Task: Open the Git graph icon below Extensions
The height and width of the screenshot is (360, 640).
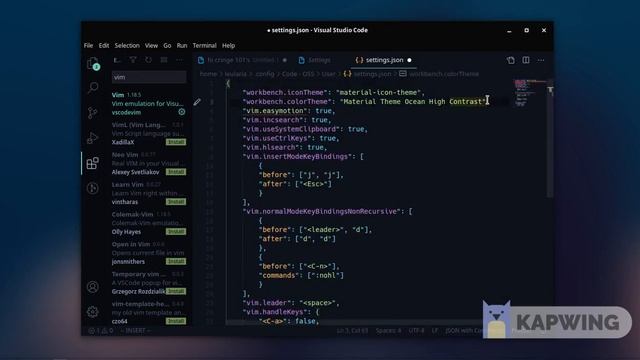Action: 93,188
